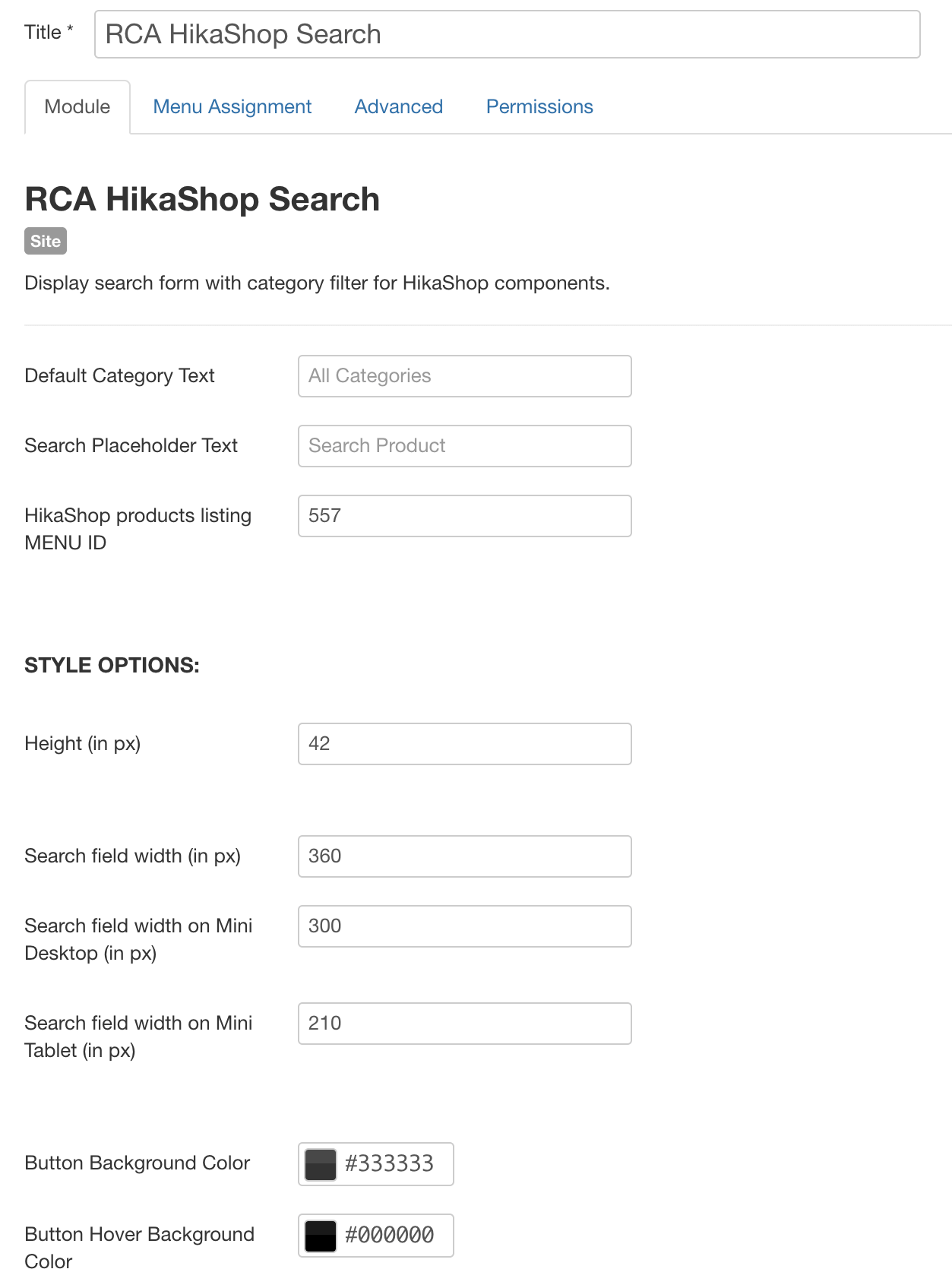Click the Button Background Color label
952x1288 pixels.
click(x=138, y=1163)
